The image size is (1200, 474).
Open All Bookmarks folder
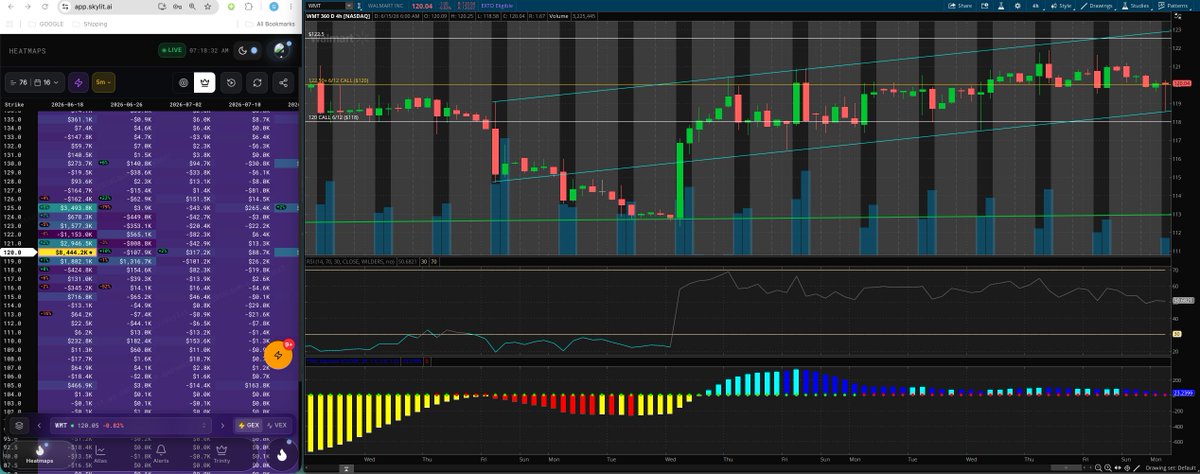click(x=270, y=24)
